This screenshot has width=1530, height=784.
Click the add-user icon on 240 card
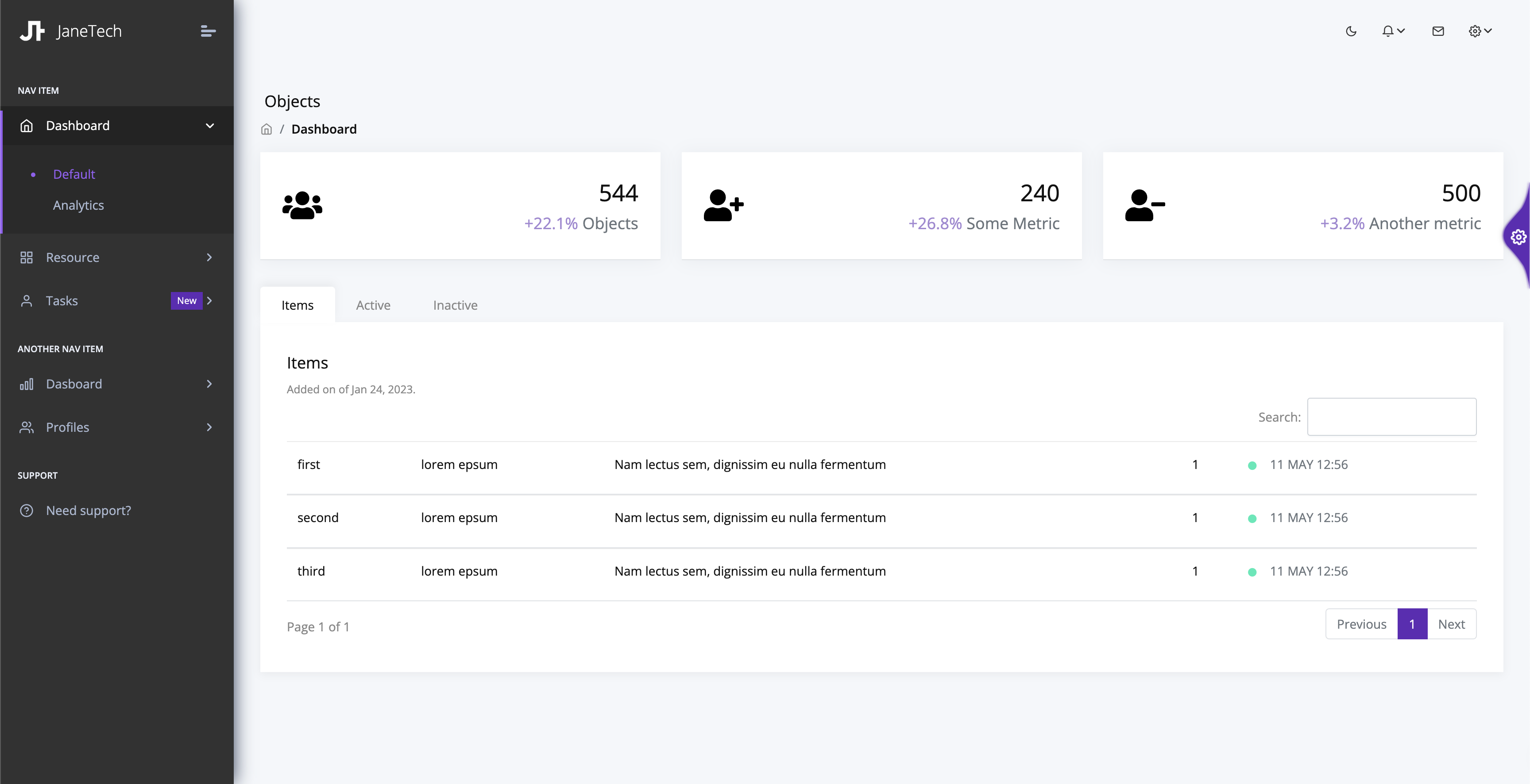pyautogui.click(x=723, y=205)
